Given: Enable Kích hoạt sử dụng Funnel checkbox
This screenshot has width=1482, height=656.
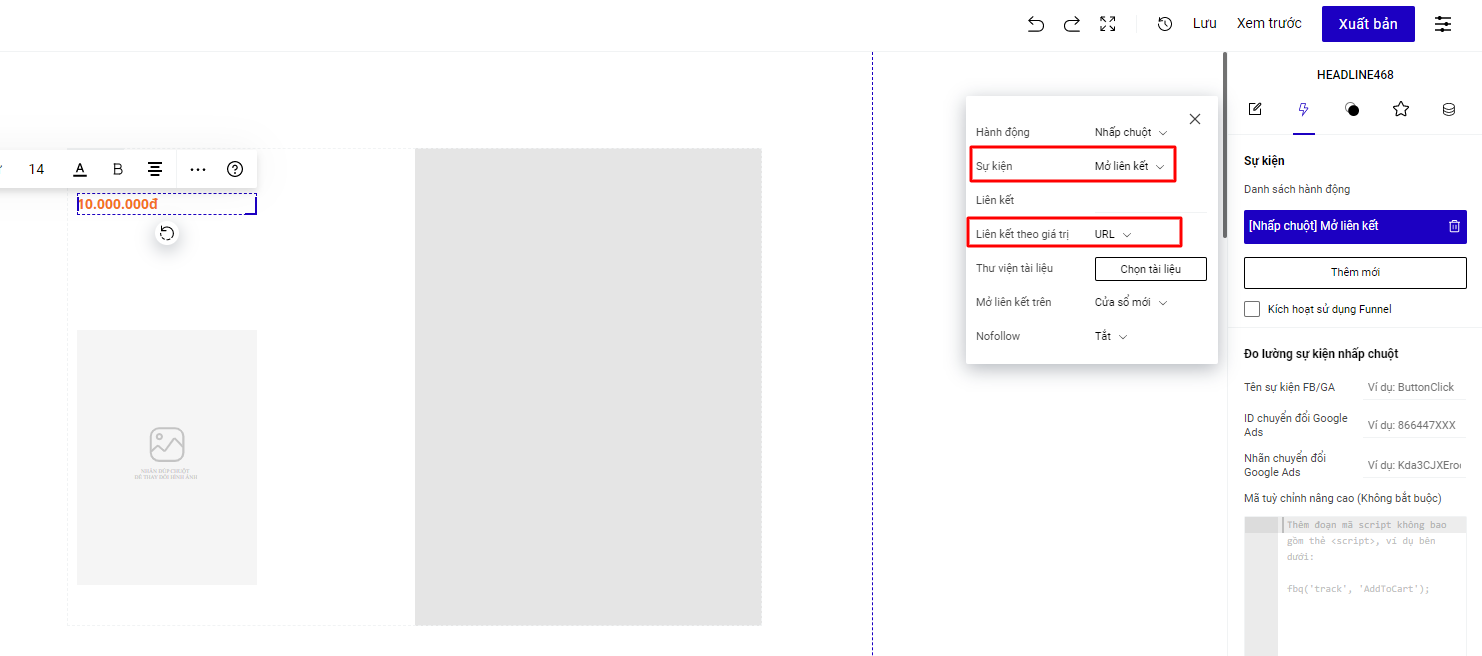Looking at the screenshot, I should (x=1252, y=309).
